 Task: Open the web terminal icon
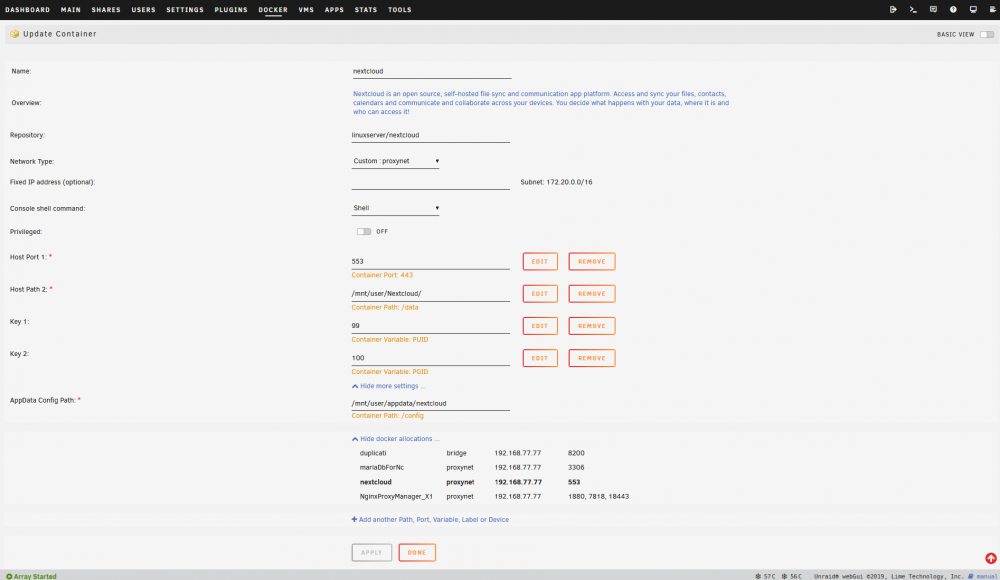913,10
